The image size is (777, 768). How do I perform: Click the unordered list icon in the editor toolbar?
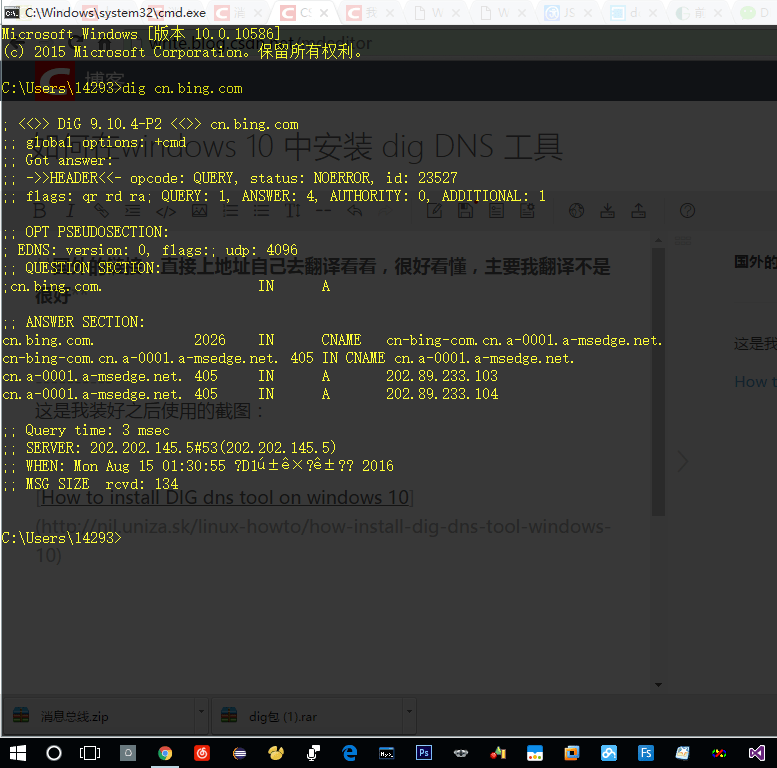tap(261, 211)
